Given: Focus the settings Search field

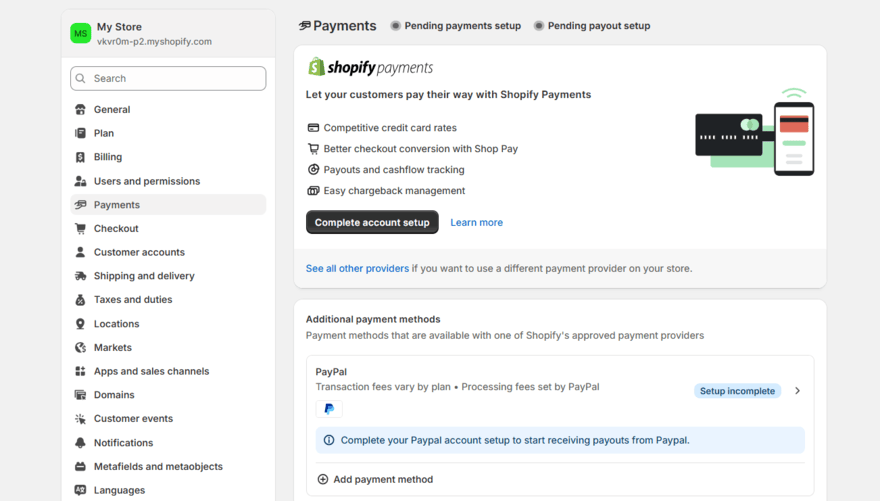Looking at the screenshot, I should click(168, 78).
